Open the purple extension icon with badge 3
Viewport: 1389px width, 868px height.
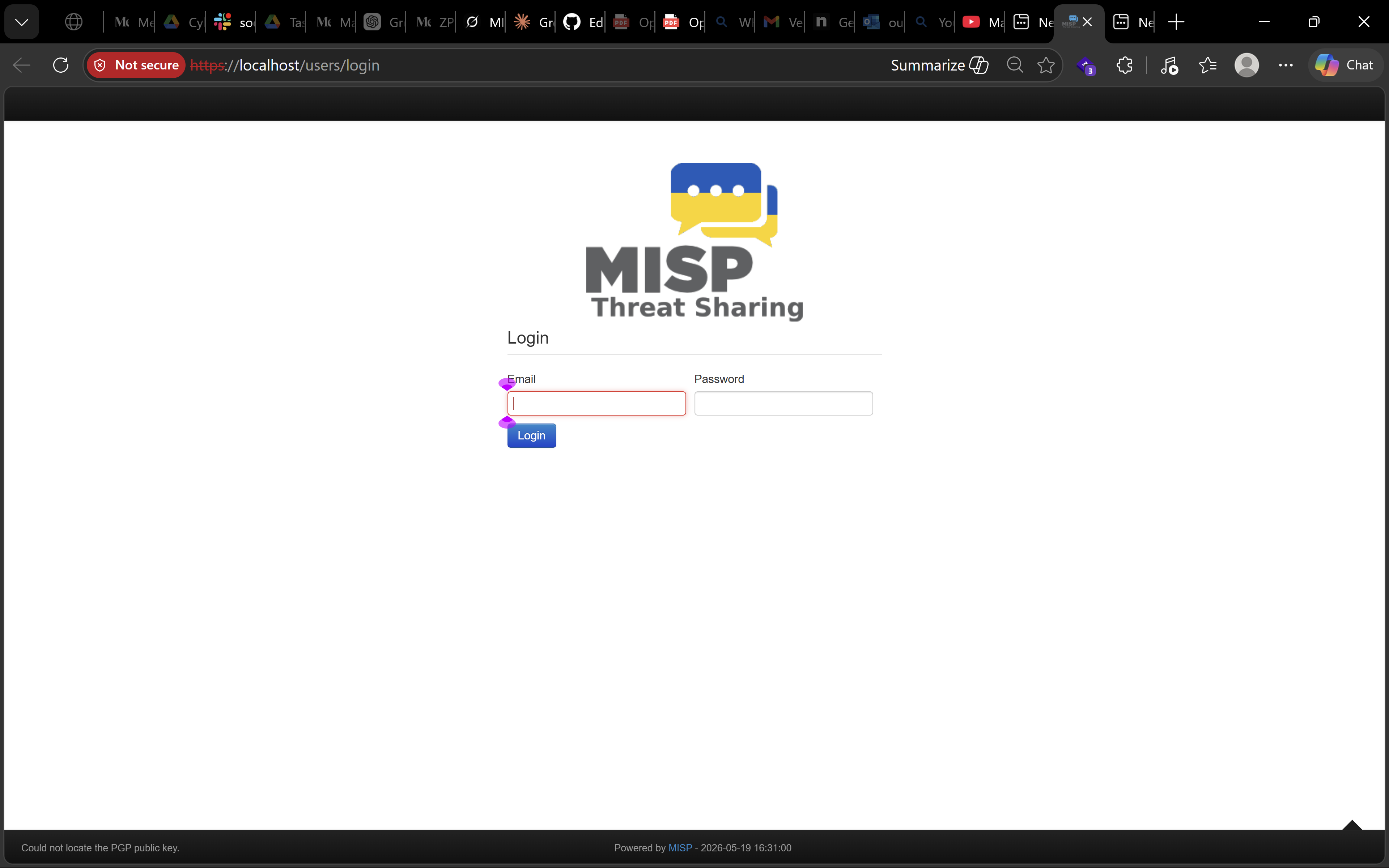[1086, 66]
